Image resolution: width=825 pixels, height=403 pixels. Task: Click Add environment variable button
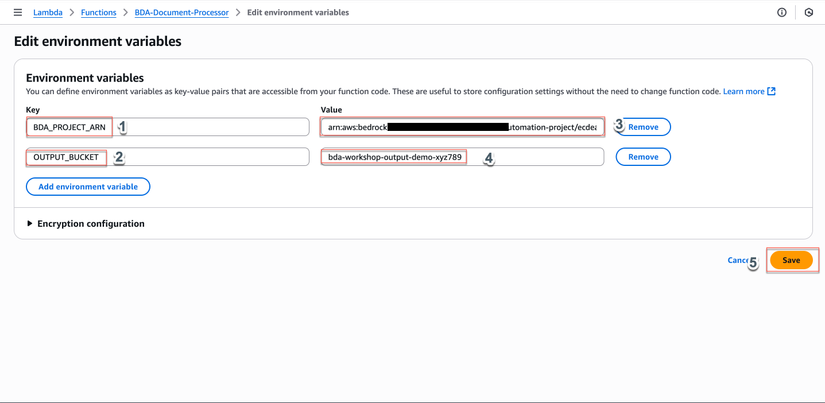click(88, 187)
